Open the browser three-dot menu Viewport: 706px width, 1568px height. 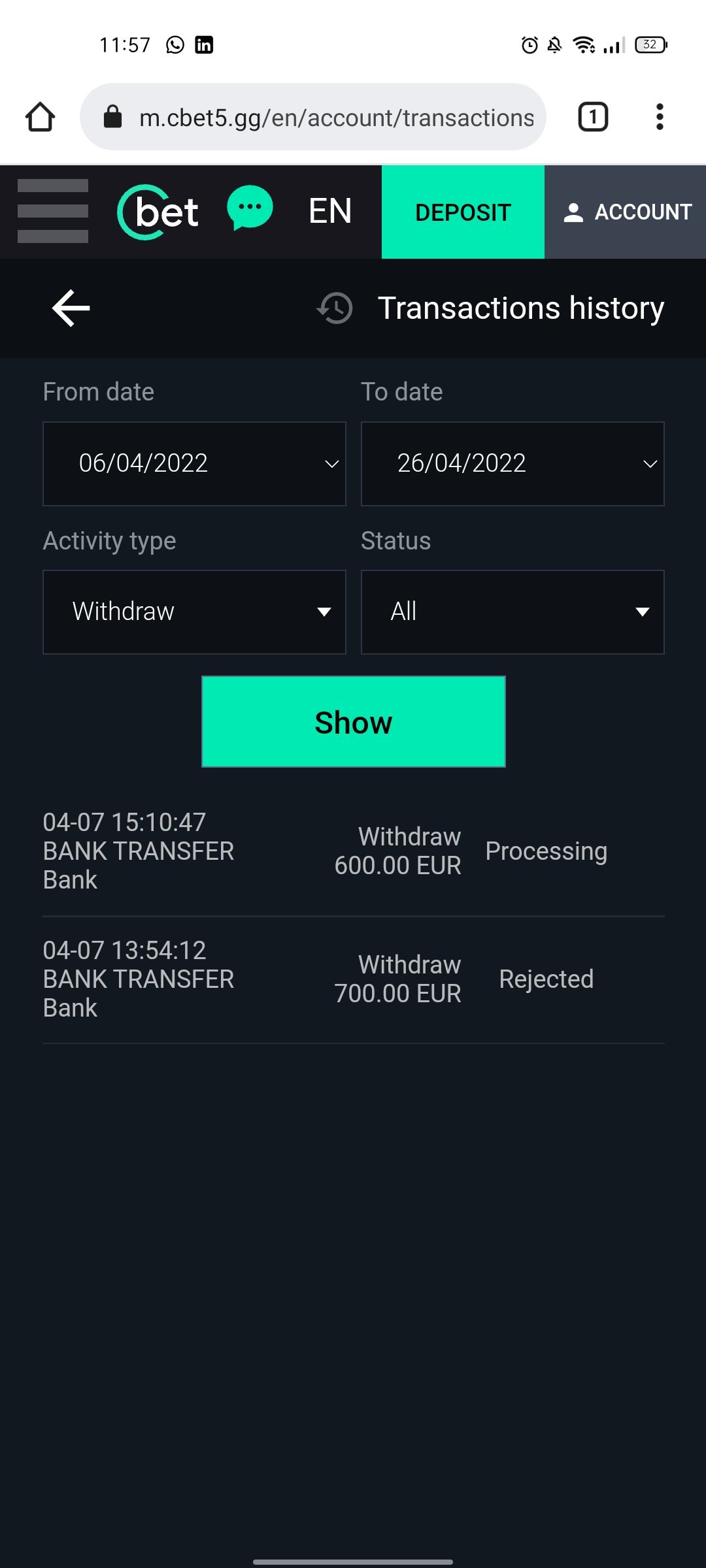coord(660,118)
